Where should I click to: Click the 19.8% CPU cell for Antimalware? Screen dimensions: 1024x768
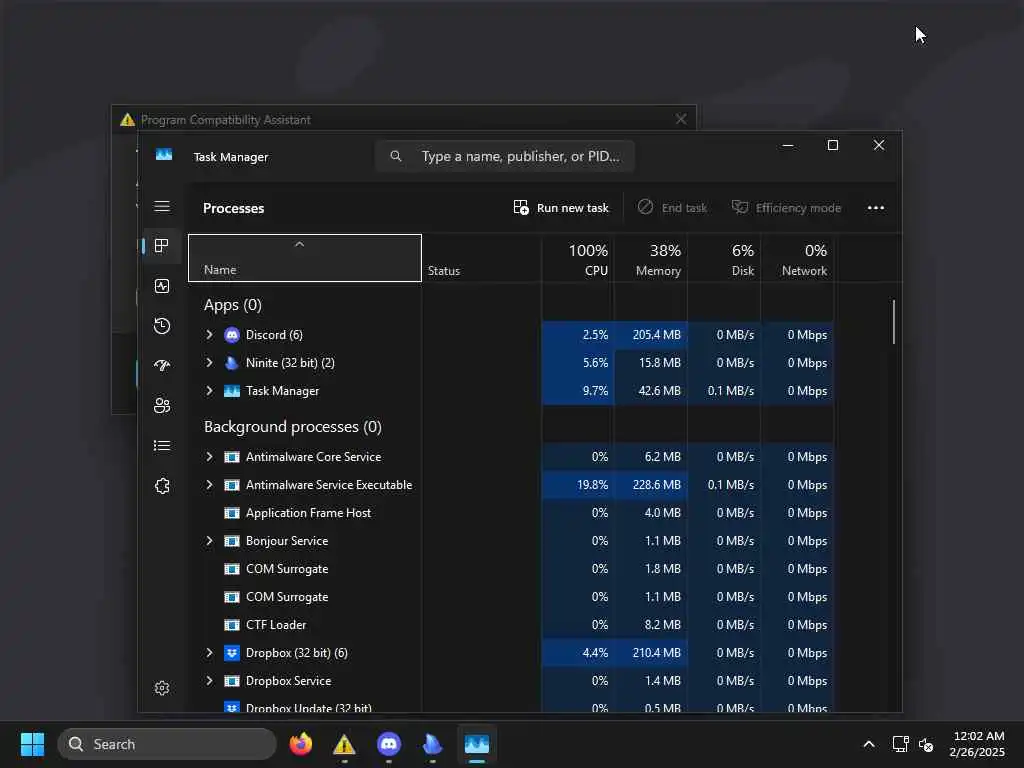click(x=577, y=485)
